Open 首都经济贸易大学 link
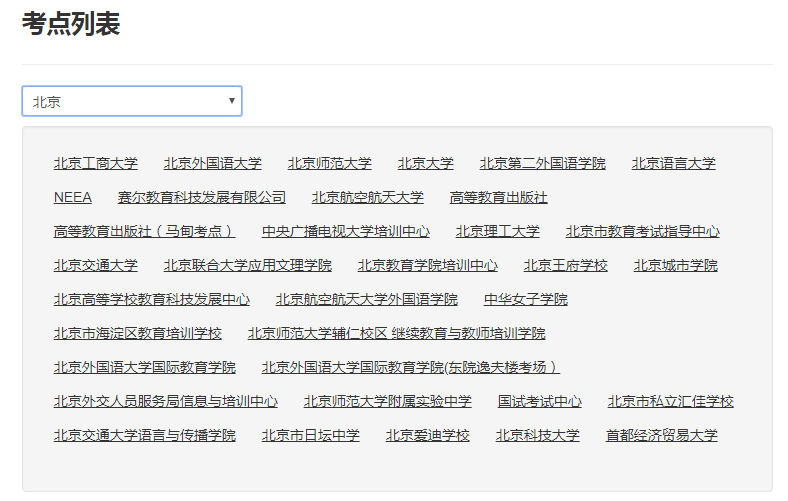This screenshot has width=788, height=501. [x=661, y=435]
